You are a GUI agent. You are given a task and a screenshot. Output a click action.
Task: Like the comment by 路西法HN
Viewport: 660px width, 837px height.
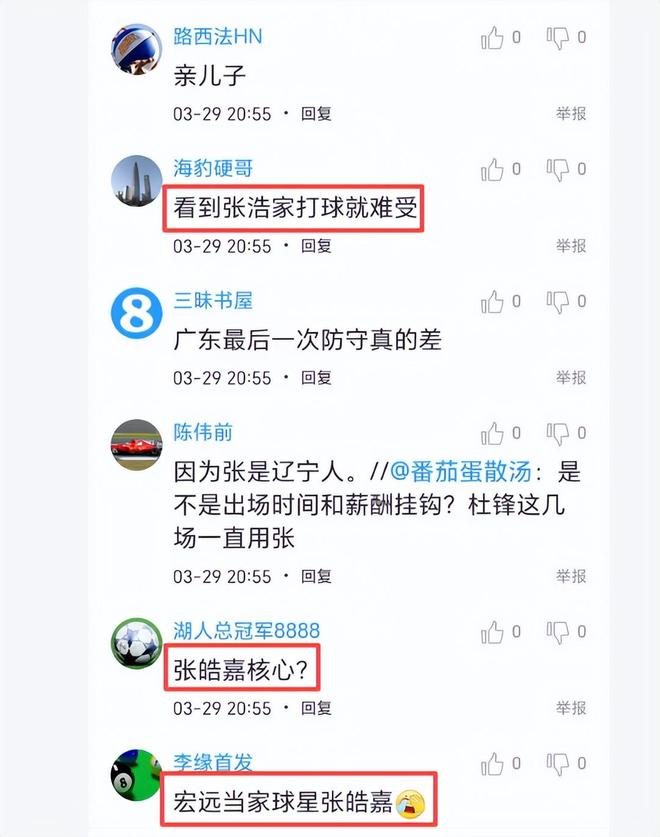[x=492, y=37]
